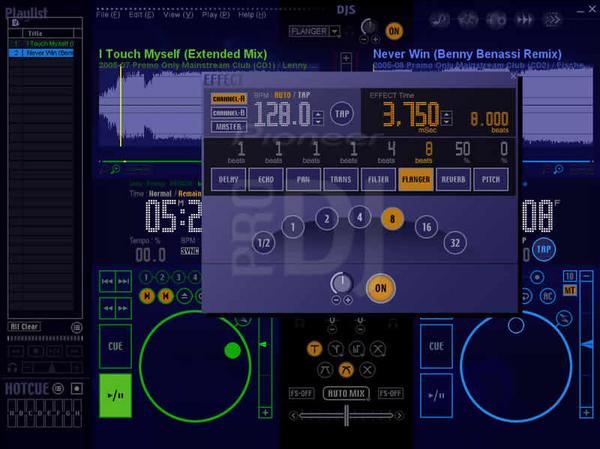Select the orange T crossfade curve icon
Screen dimensions: 600x449
pyautogui.click(x=314, y=349)
